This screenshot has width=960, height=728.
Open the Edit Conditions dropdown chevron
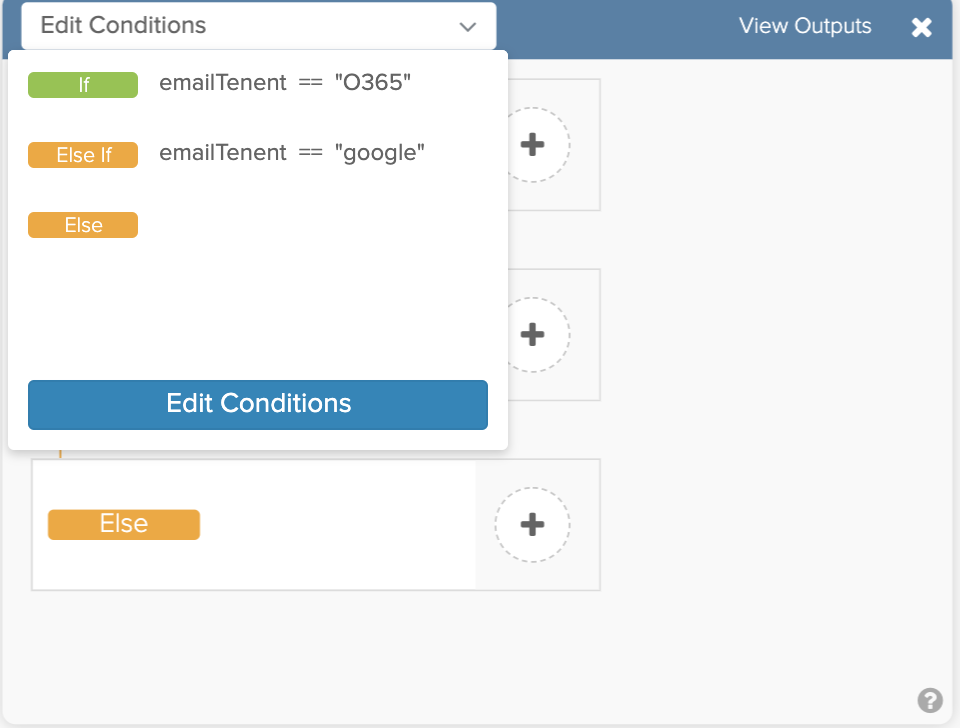(467, 26)
